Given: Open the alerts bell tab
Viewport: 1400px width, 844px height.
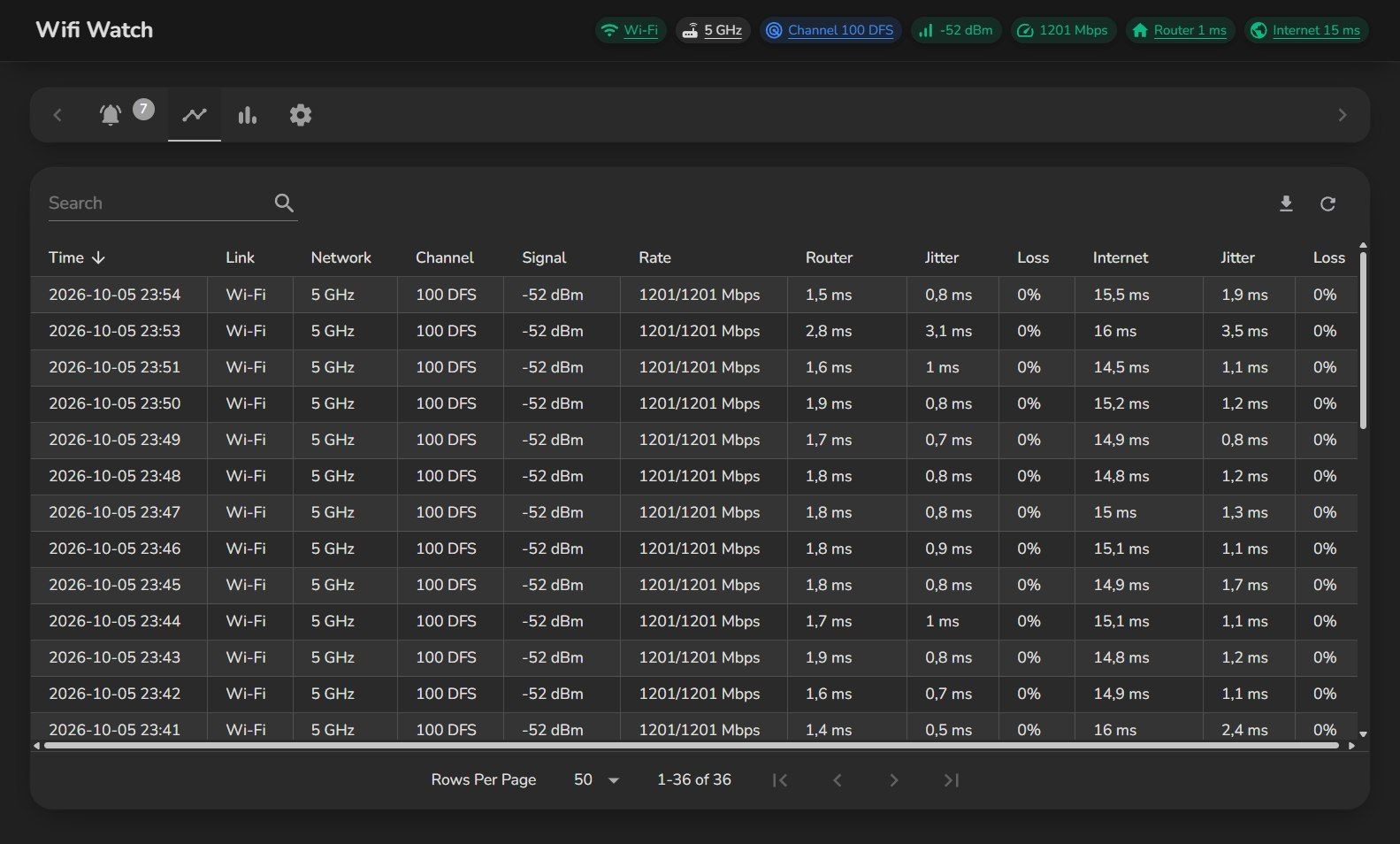Looking at the screenshot, I should (111, 115).
